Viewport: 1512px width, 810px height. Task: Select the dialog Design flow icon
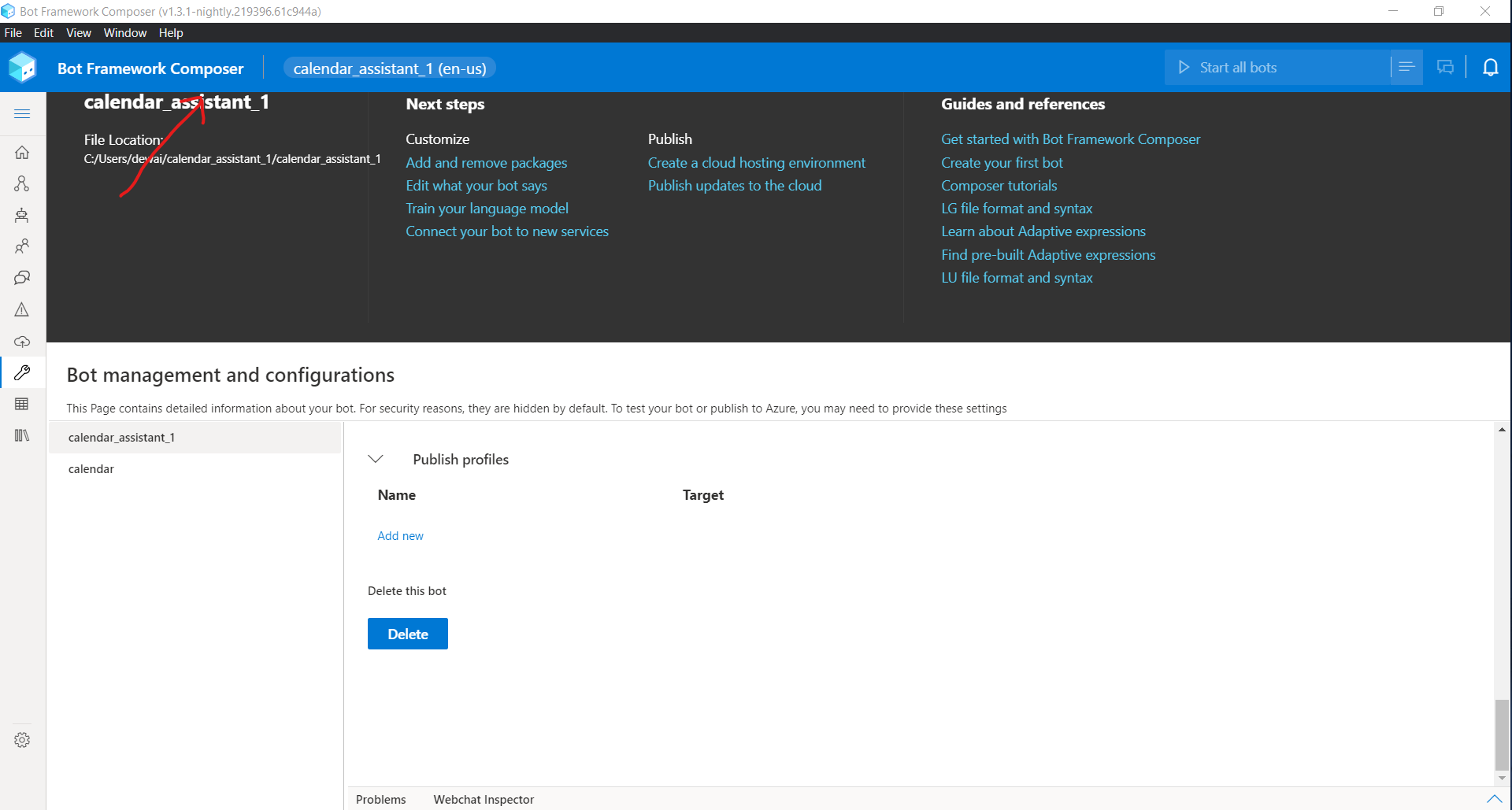point(22,183)
